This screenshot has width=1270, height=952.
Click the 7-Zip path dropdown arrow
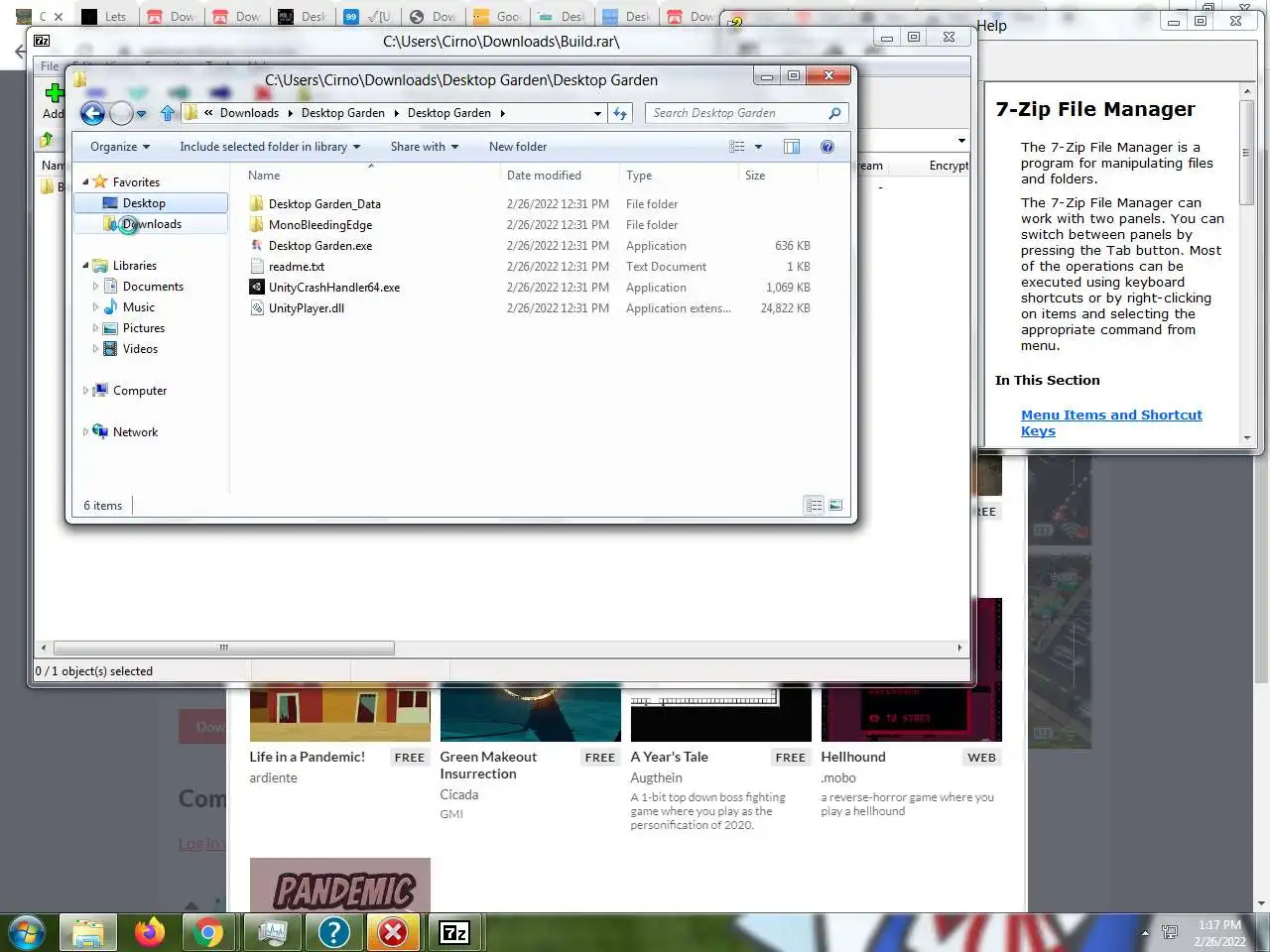960,141
